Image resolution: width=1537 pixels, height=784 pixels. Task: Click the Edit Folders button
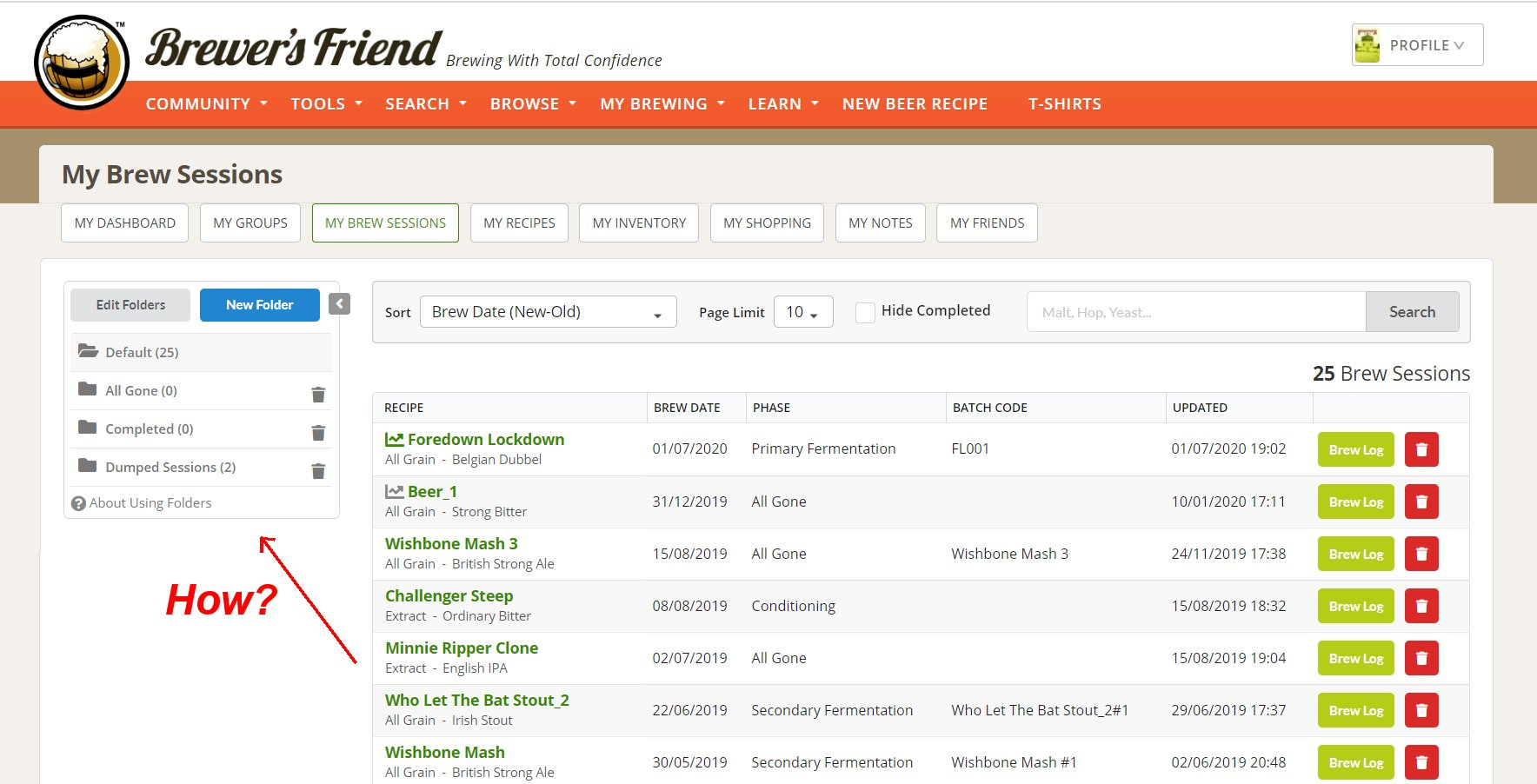[x=130, y=305]
